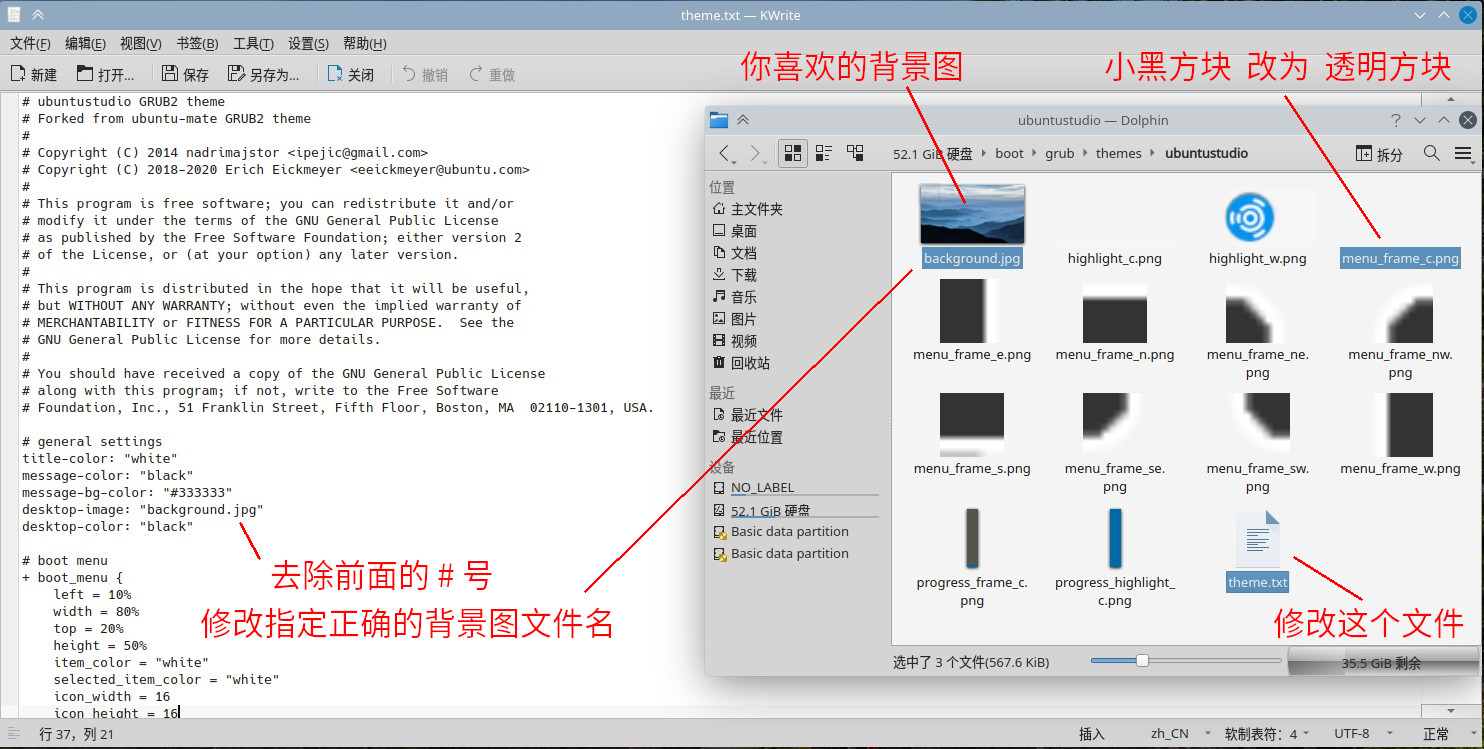Go to 主文件夹 home in Dolphin places
This screenshot has height=749, width=1484.
[747, 209]
